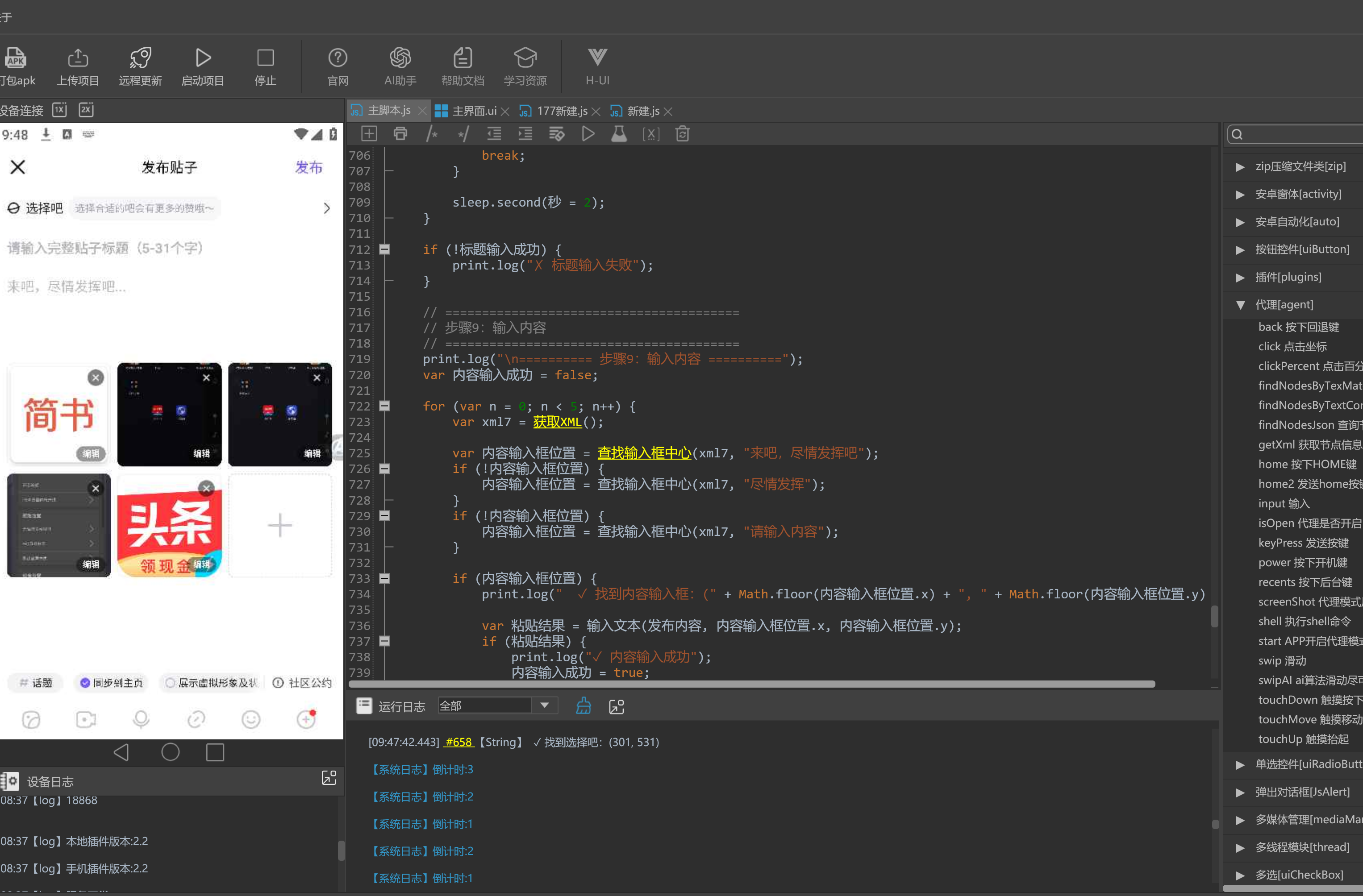Click the decrease indent icon
Screen dimensions: 1363x896
(494, 134)
